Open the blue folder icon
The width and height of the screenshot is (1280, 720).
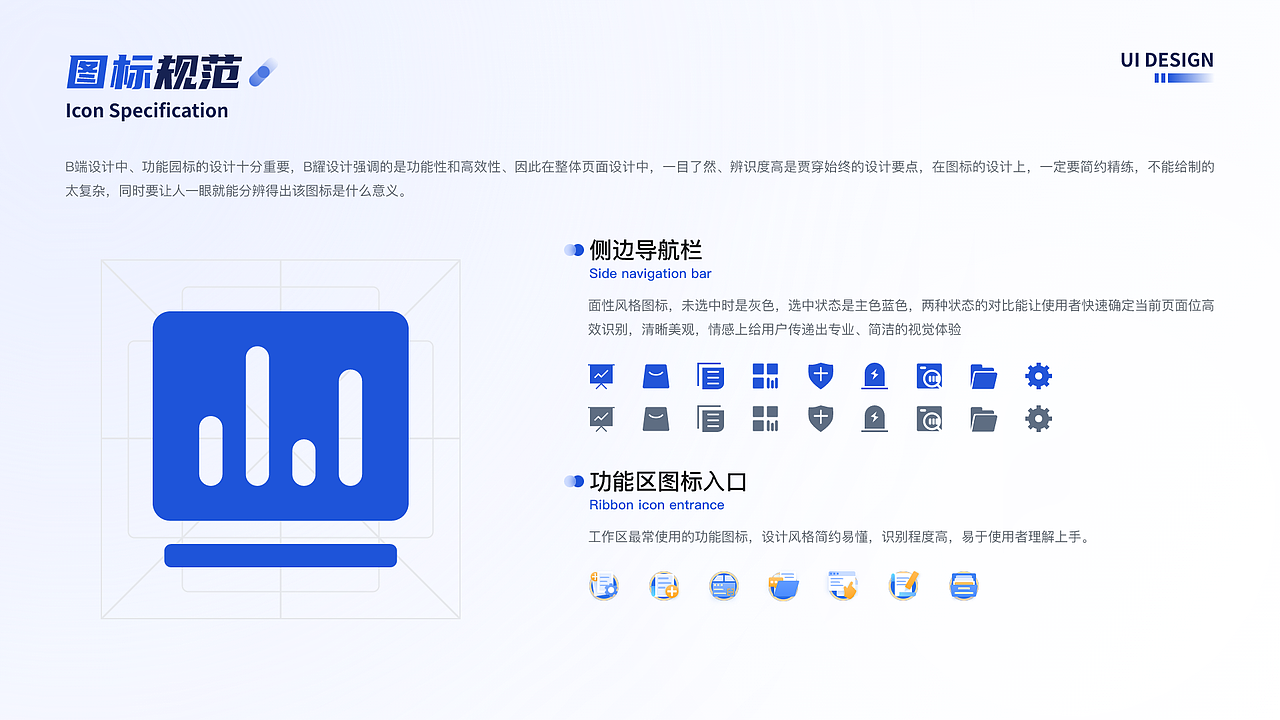983,375
